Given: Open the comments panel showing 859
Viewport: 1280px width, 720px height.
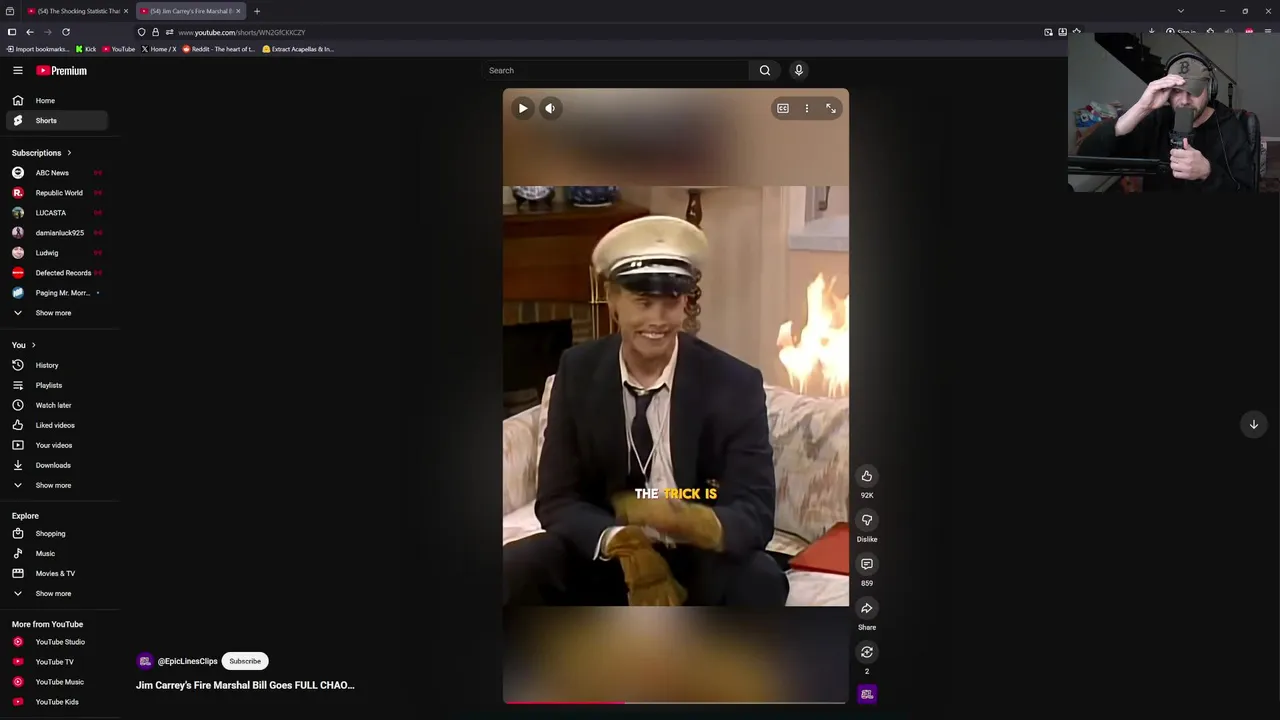Looking at the screenshot, I should (x=867, y=564).
